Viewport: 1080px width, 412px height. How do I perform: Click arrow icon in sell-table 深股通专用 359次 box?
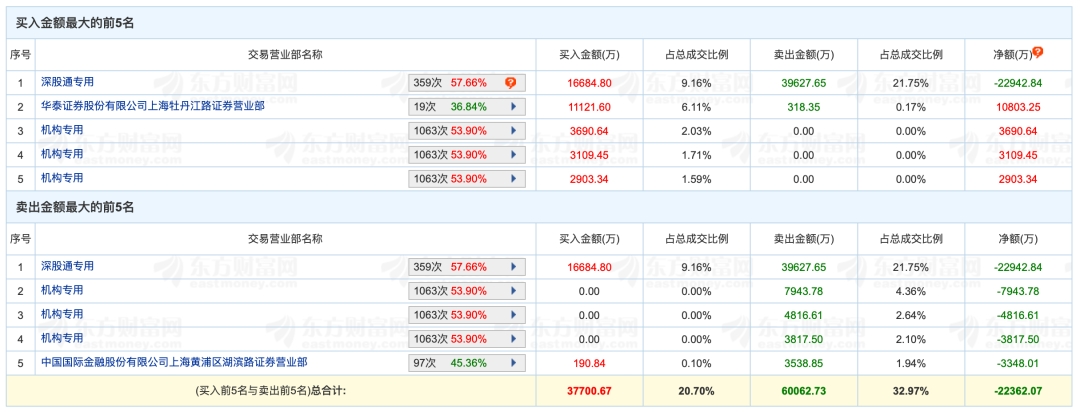tap(513, 267)
